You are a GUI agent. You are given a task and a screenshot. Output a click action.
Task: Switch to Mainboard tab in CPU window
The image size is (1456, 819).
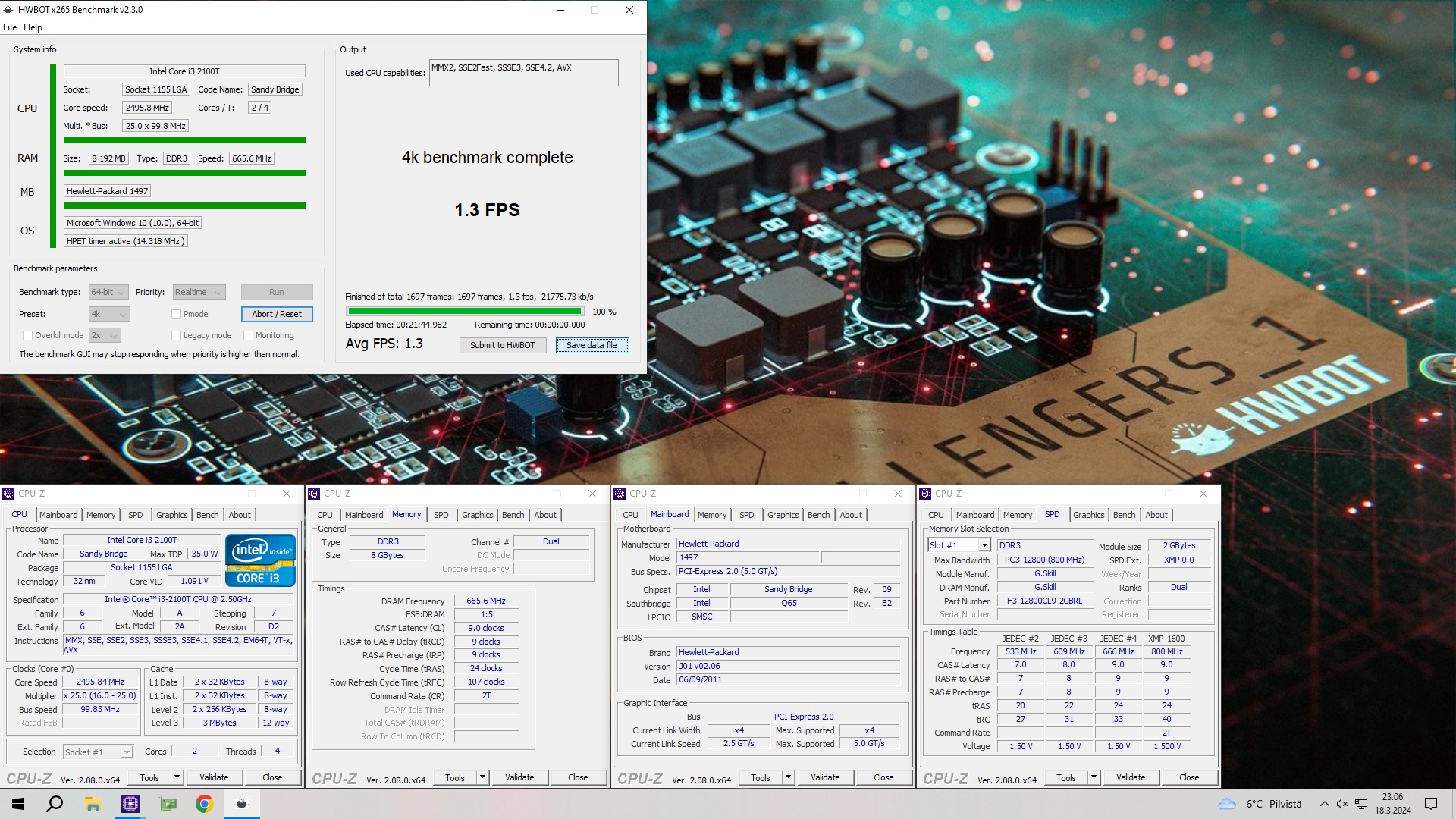click(58, 515)
